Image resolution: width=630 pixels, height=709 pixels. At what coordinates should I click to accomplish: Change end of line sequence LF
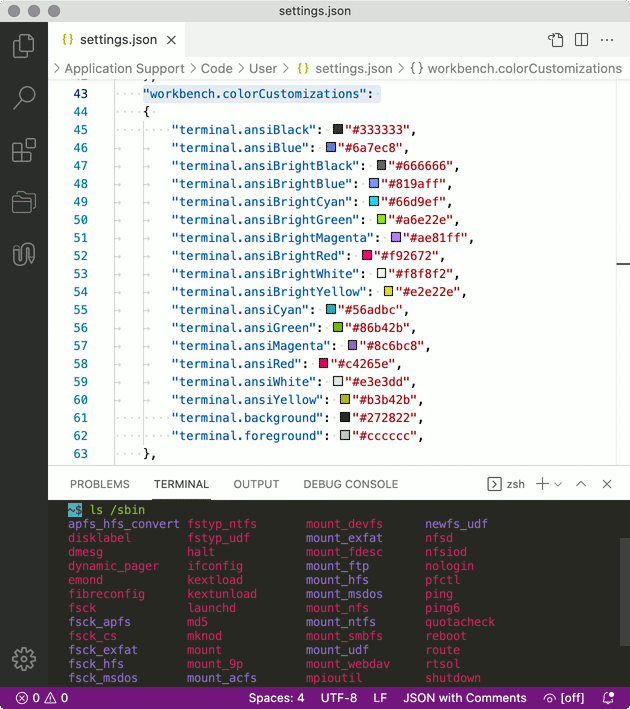(x=380, y=698)
